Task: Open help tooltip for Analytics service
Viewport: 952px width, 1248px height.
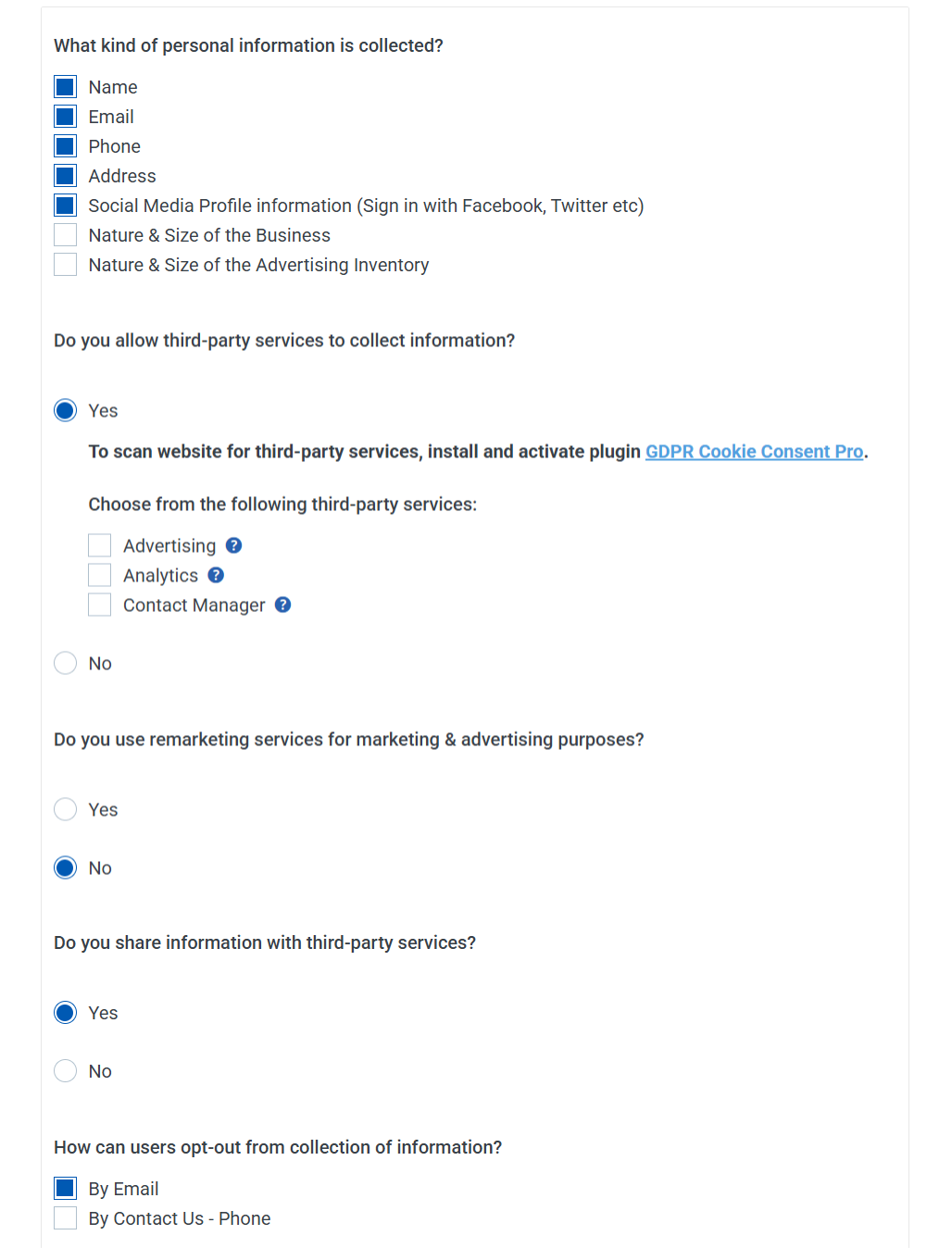Action: coord(216,575)
